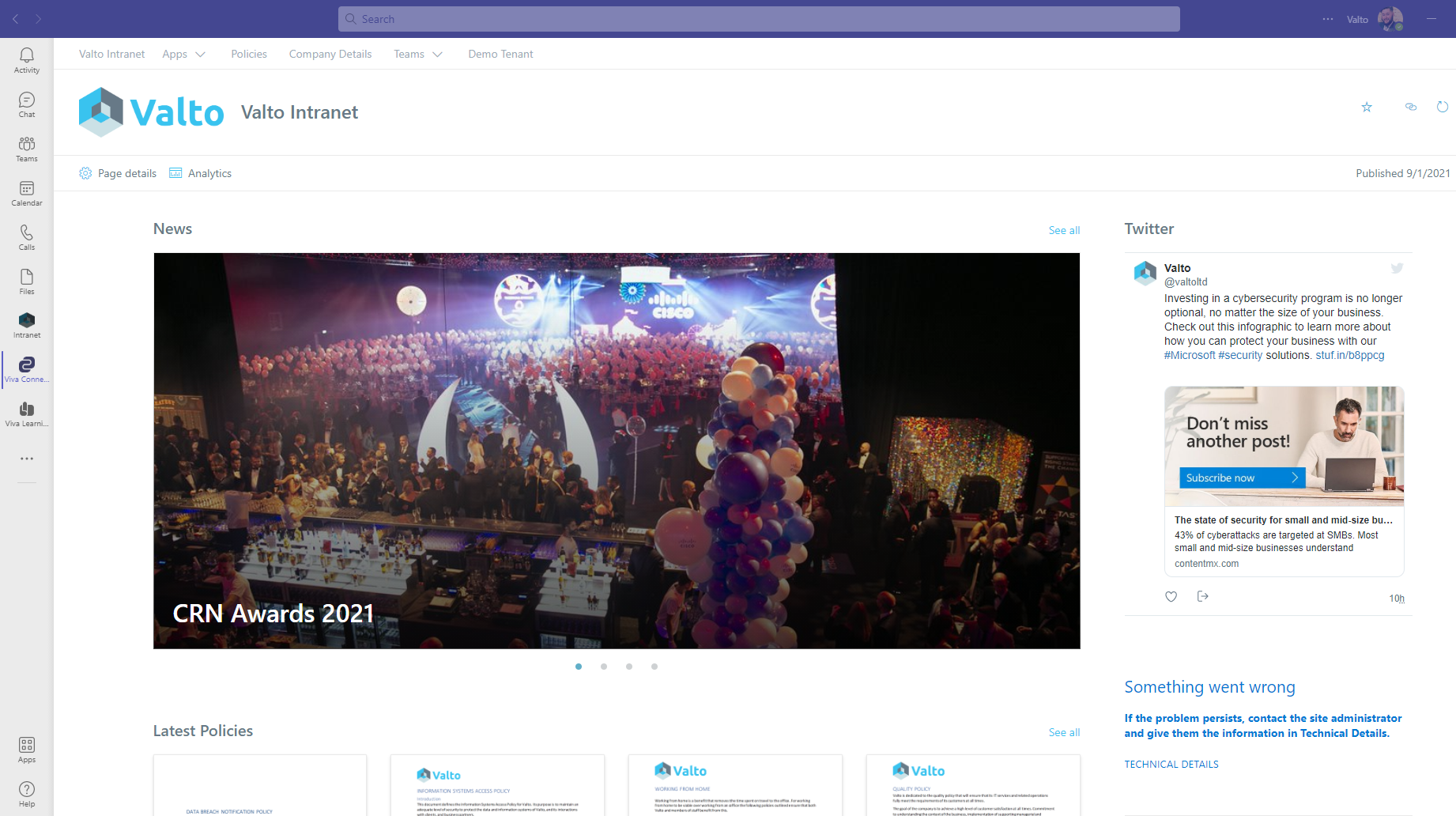The width and height of the screenshot is (1456, 816).
Task: Navigate to the Policies tab
Action: point(248,54)
